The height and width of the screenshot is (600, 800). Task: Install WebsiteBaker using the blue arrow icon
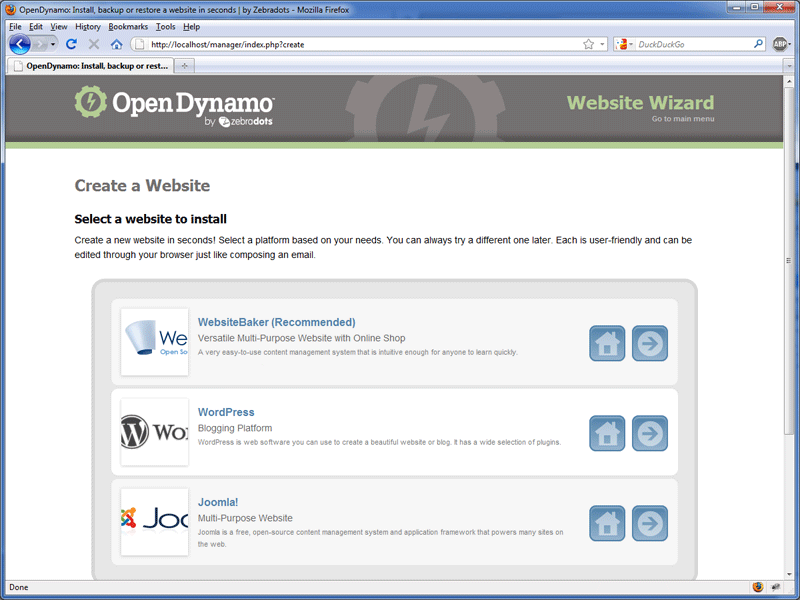pyautogui.click(x=650, y=343)
